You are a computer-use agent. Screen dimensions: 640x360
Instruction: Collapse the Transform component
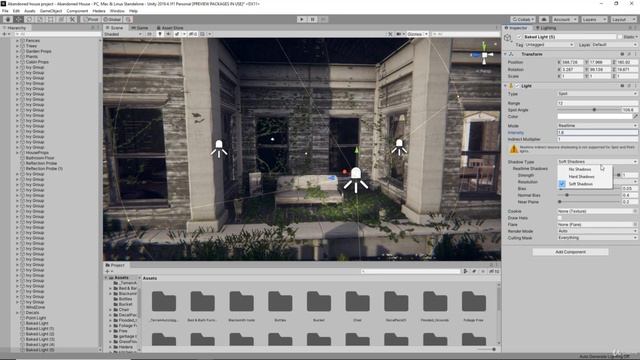pos(506,54)
